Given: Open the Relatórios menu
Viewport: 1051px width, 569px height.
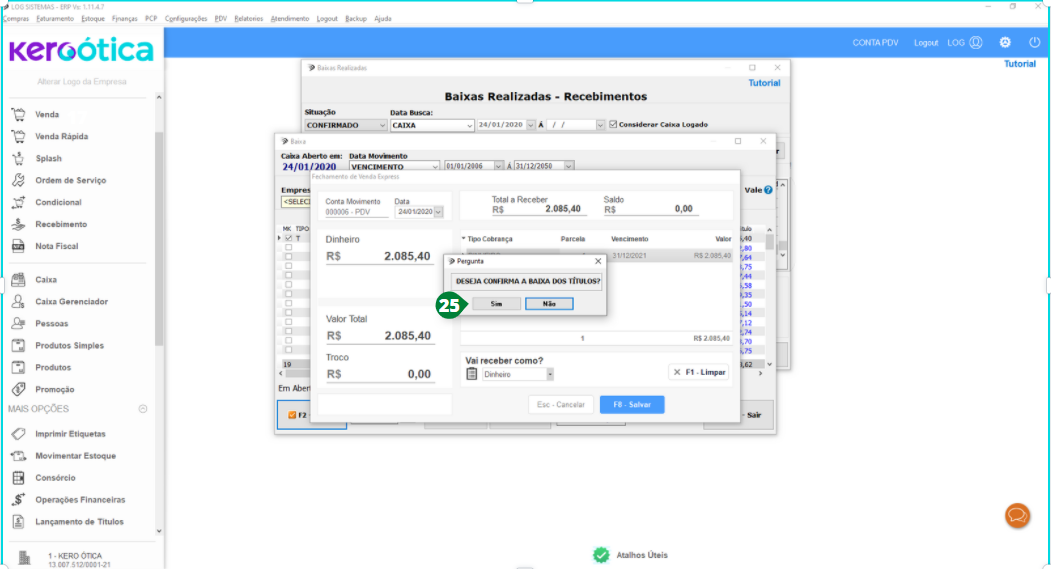Looking at the screenshot, I should [x=249, y=19].
